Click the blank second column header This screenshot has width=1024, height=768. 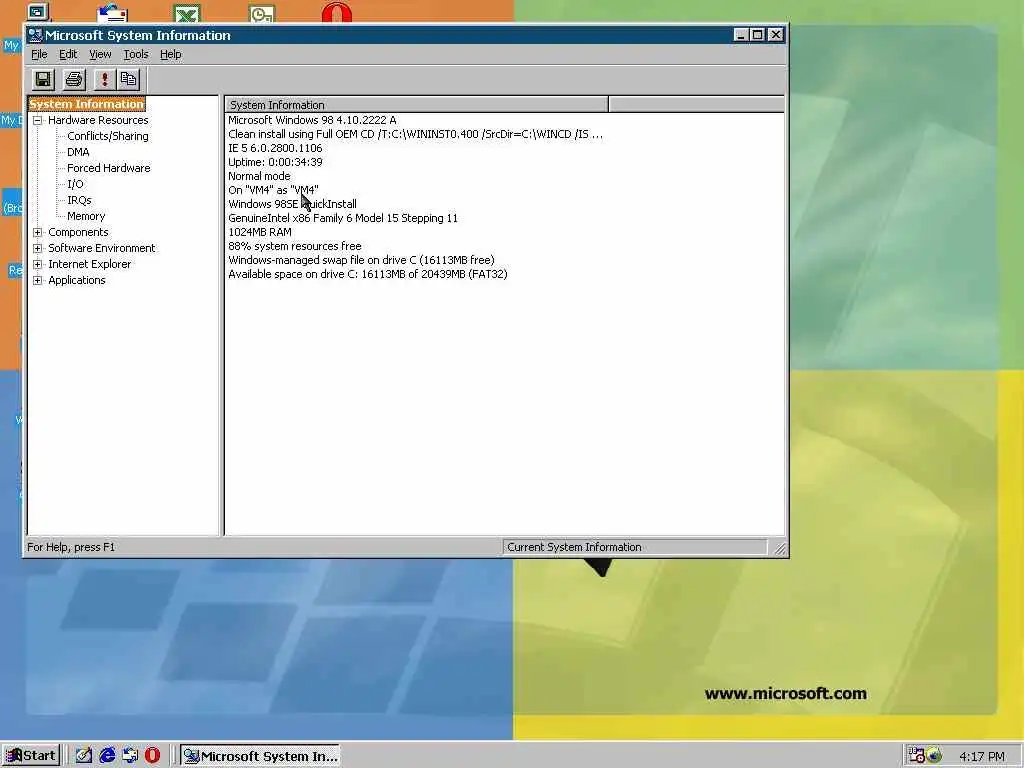[x=696, y=104]
